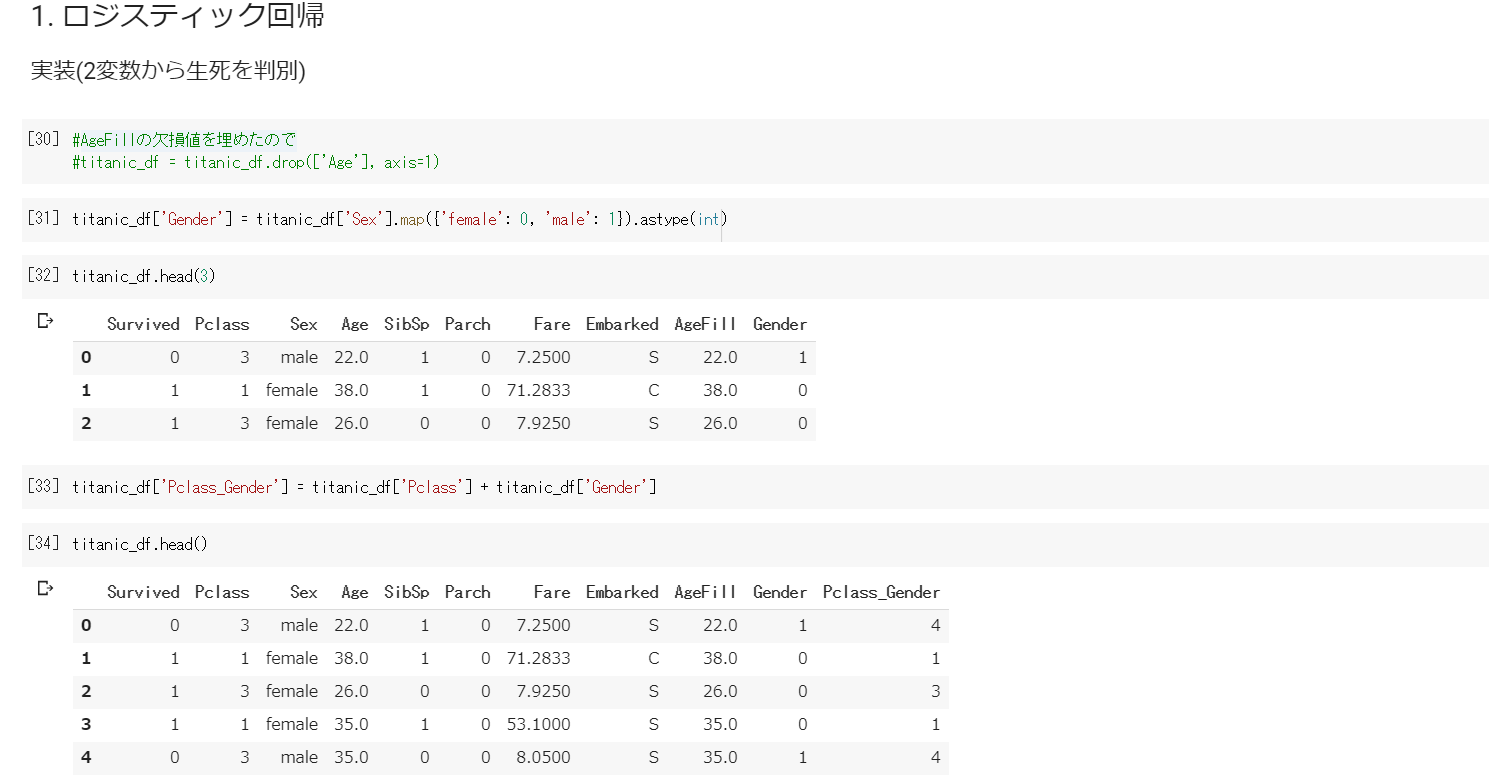
Task: Click fare value 71.2833 in first table
Action: pos(539,390)
